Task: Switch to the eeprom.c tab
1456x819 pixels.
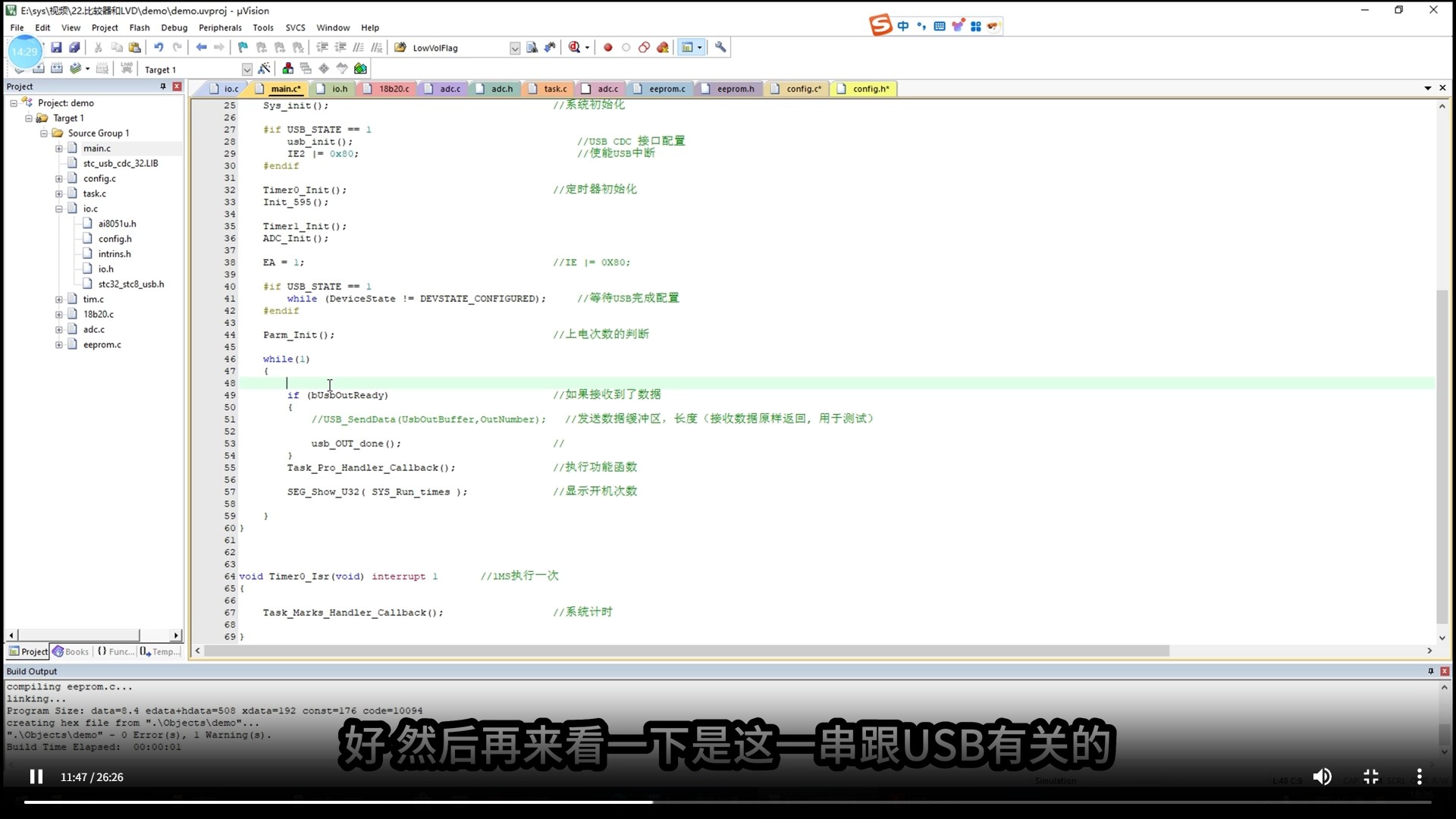Action: pos(666,89)
